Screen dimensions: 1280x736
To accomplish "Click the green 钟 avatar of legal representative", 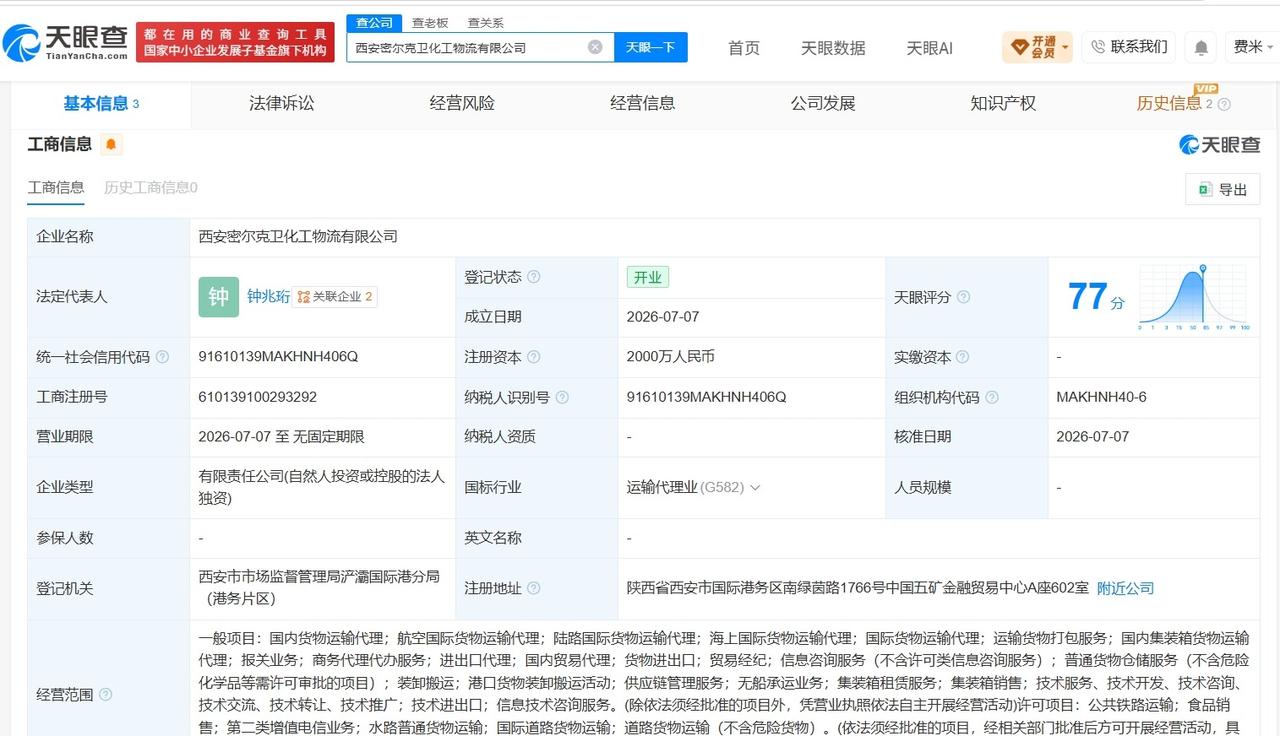I will [x=218, y=297].
